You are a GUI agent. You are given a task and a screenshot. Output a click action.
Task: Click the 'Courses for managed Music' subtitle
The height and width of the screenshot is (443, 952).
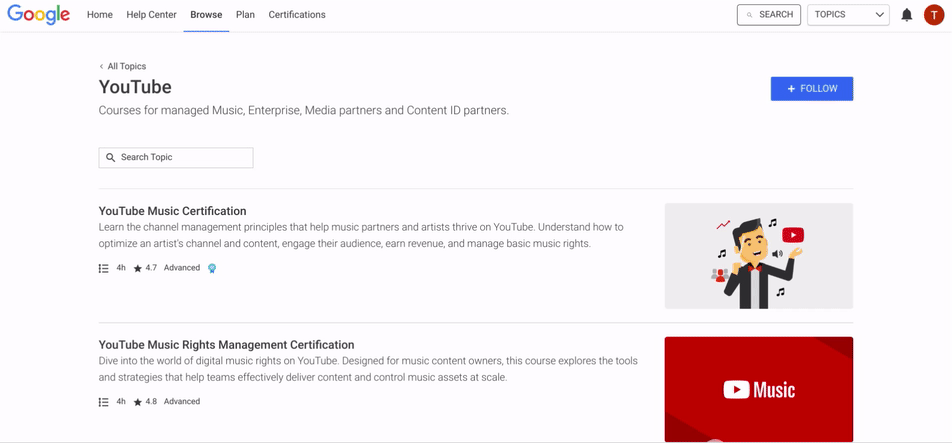pos(304,111)
